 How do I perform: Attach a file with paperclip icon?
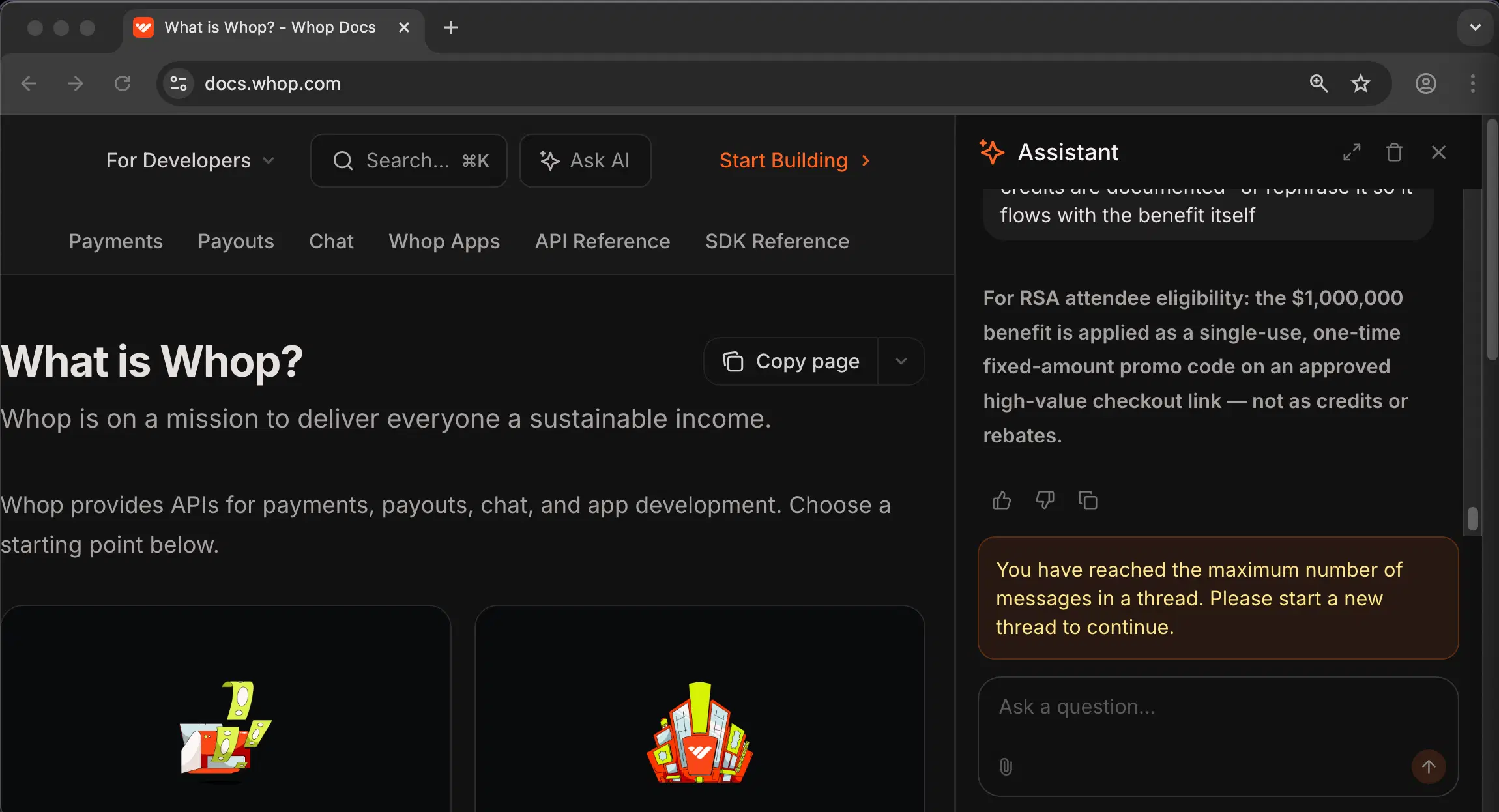1006,766
